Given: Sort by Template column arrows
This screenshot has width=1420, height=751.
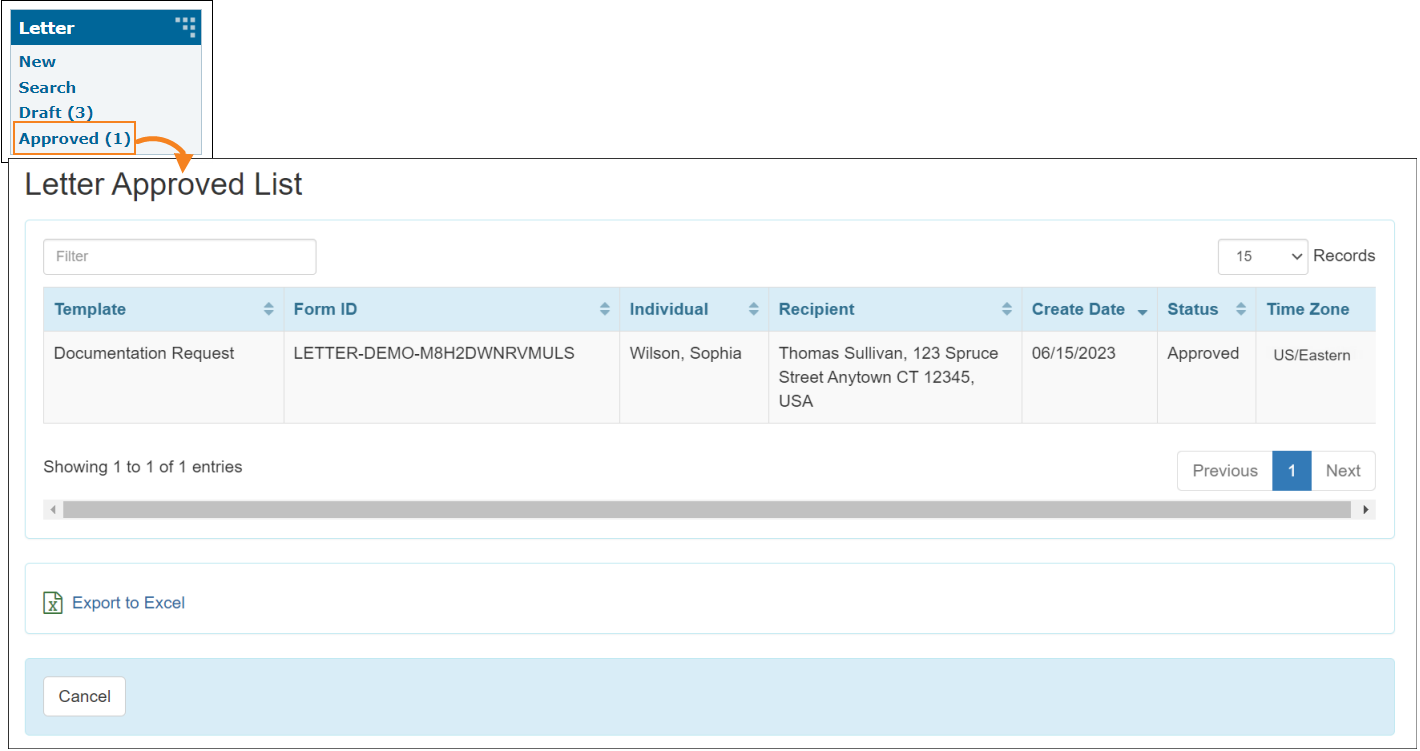Looking at the screenshot, I should [268, 310].
